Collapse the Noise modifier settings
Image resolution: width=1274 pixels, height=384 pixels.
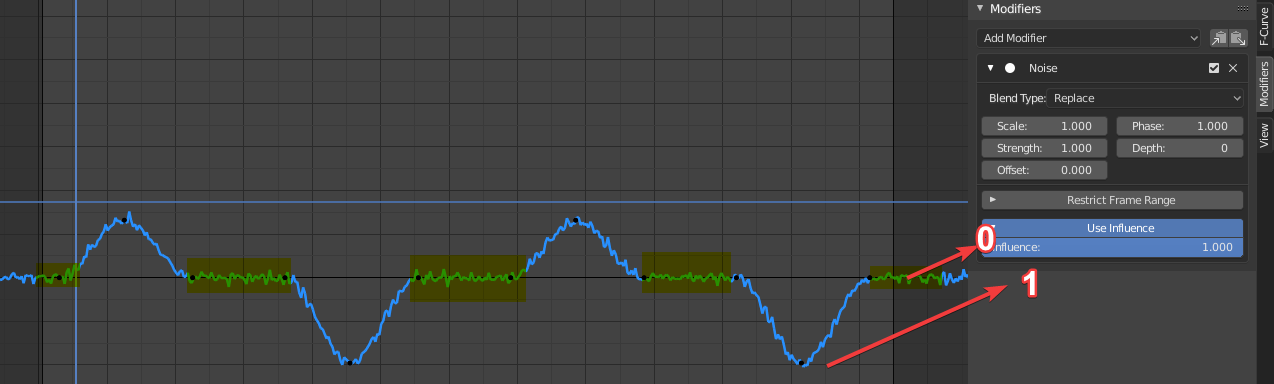point(990,68)
